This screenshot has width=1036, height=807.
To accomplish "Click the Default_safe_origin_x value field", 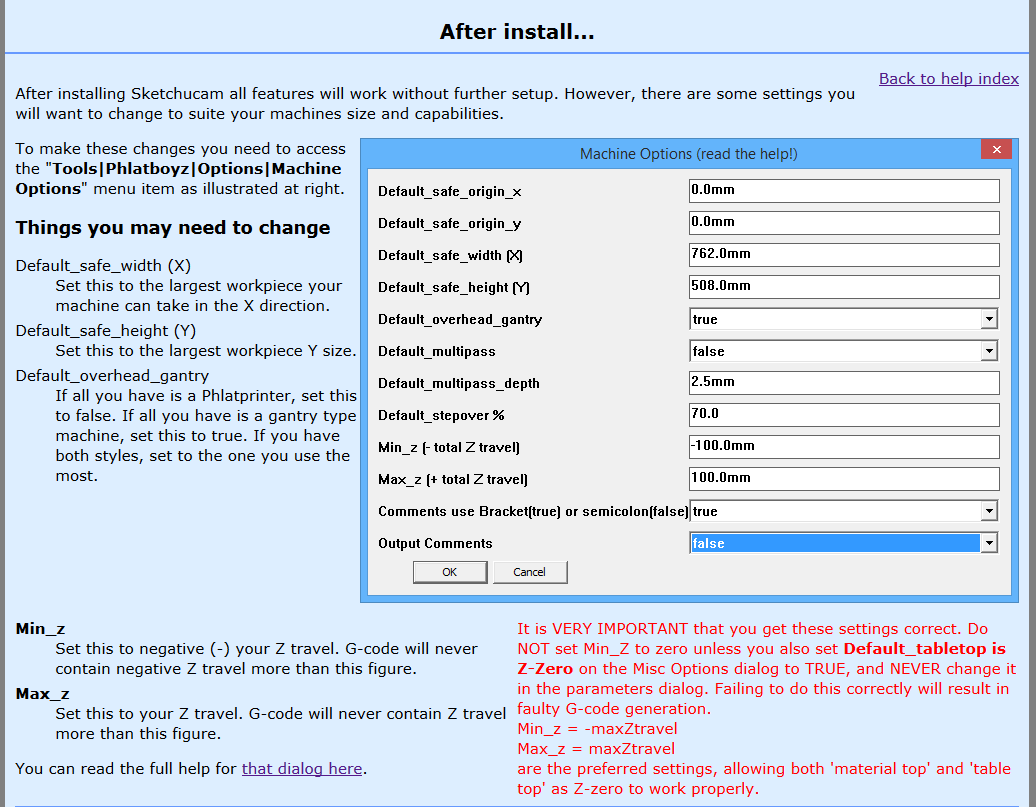I will coord(843,190).
